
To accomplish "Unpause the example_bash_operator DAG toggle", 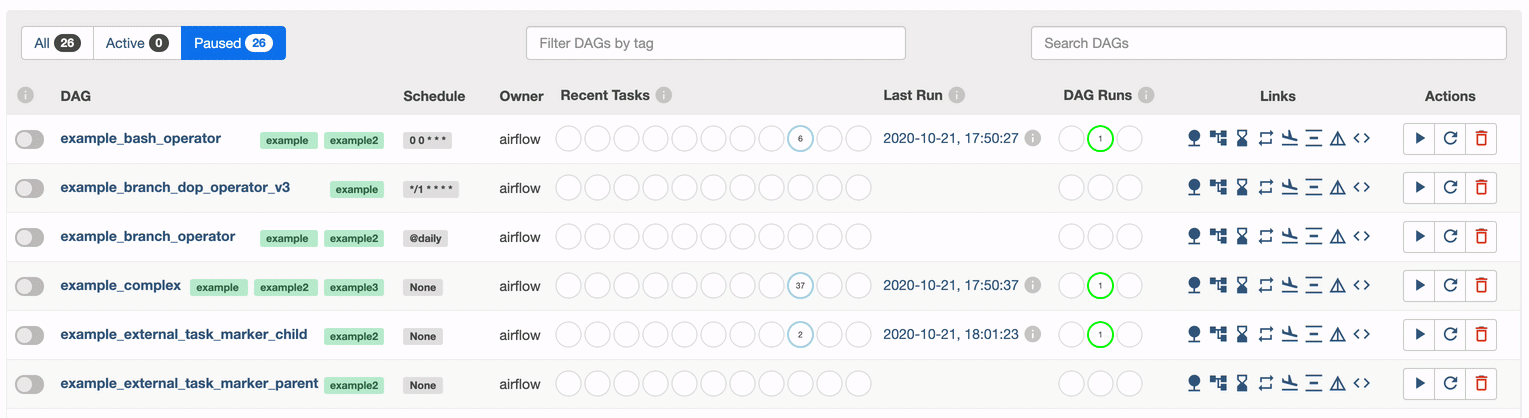I will tap(30, 140).
